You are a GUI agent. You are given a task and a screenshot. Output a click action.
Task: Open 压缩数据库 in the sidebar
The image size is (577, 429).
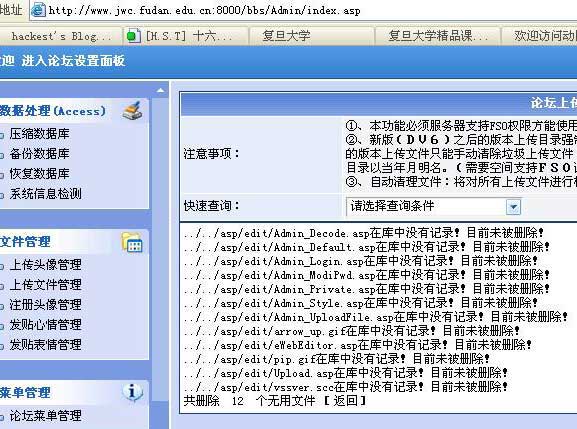point(39,134)
